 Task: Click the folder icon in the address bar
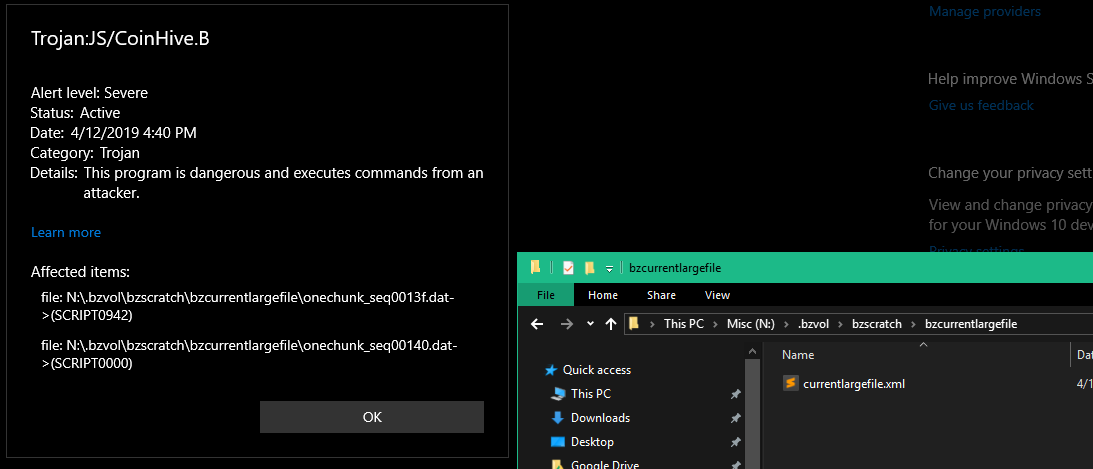click(634, 323)
